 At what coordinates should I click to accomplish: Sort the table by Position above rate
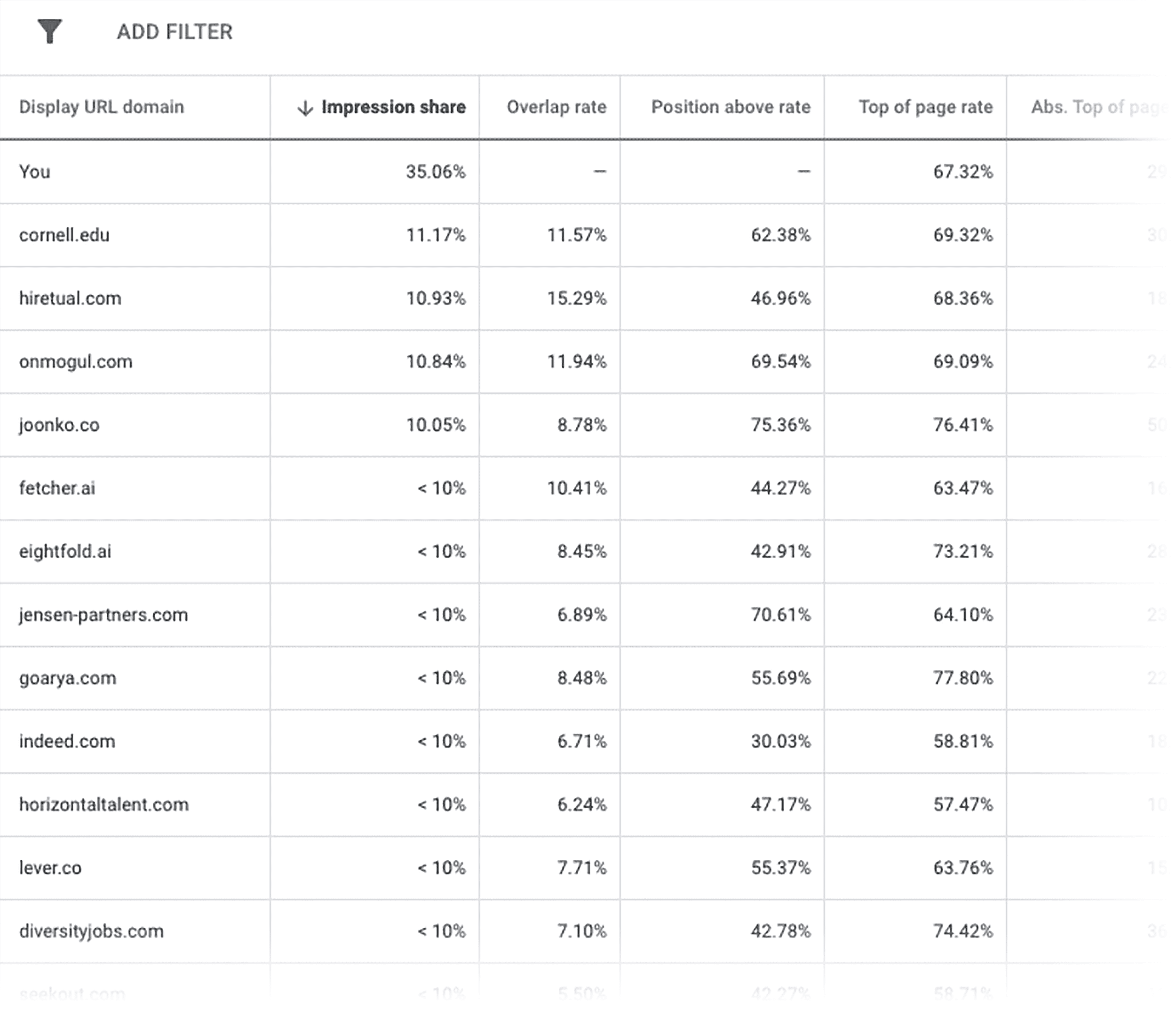point(731,107)
